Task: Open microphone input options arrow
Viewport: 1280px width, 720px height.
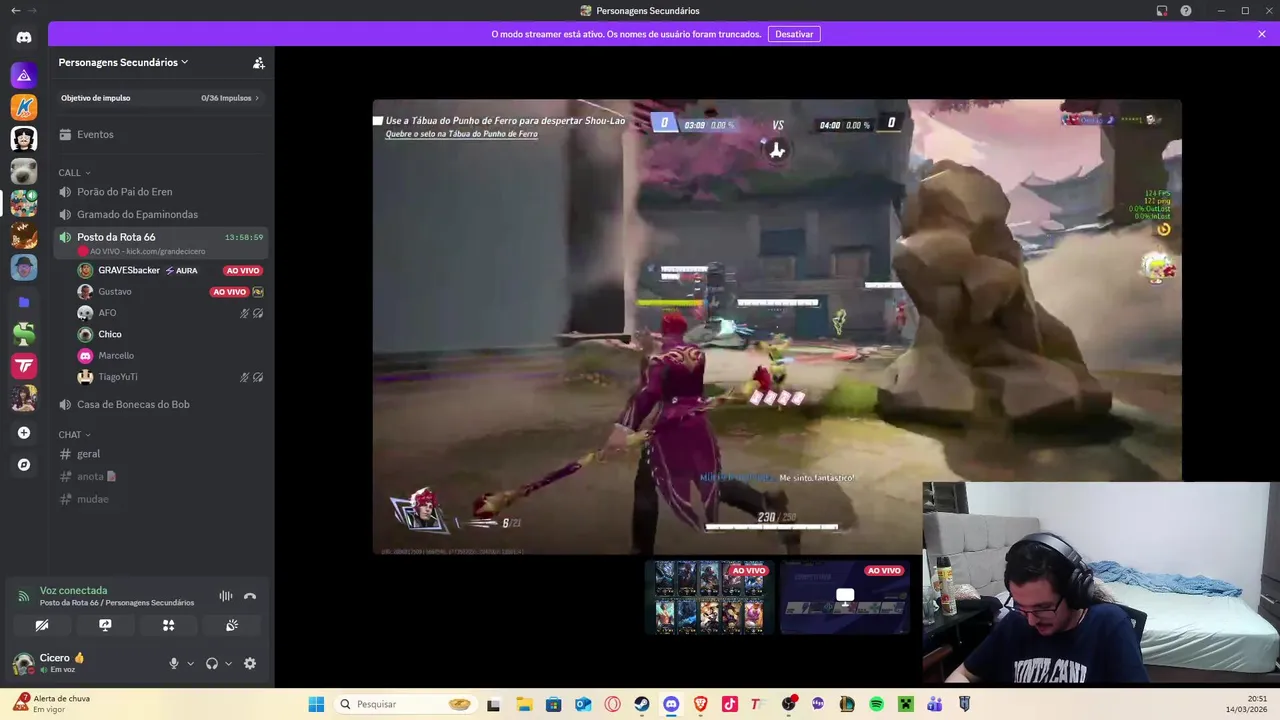Action: 190,663
